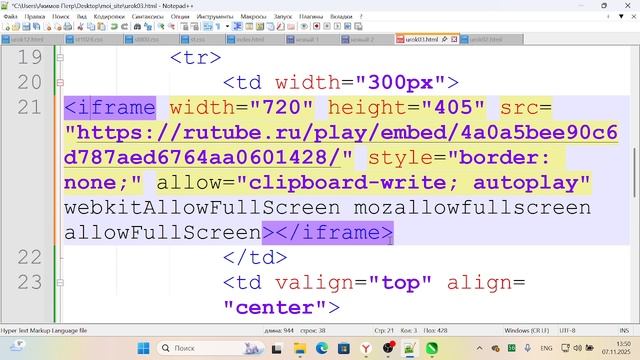Viewport: 640px width, 360px height.
Task: Click the Save Recorded Macro icon
Action: click(x=358, y=27)
